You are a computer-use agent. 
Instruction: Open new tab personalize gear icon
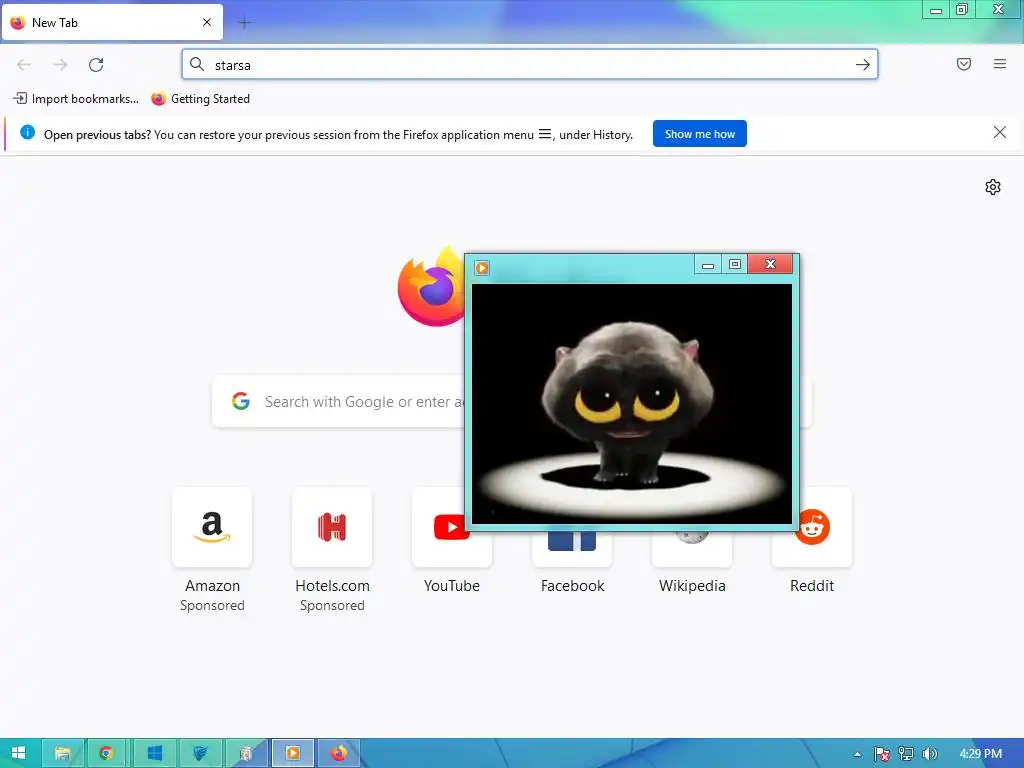pyautogui.click(x=993, y=187)
